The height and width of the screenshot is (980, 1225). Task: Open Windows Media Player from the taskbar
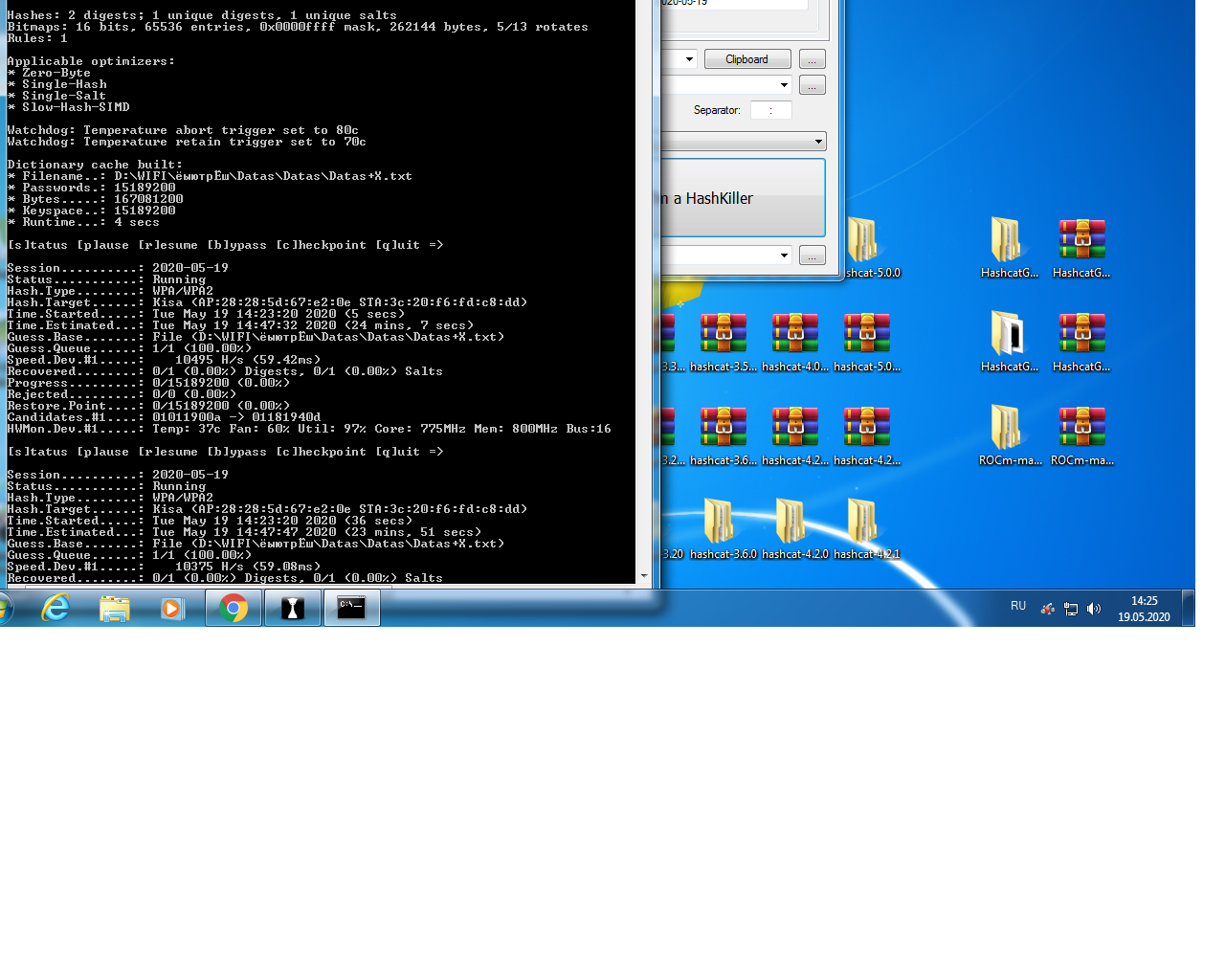pyautogui.click(x=173, y=608)
